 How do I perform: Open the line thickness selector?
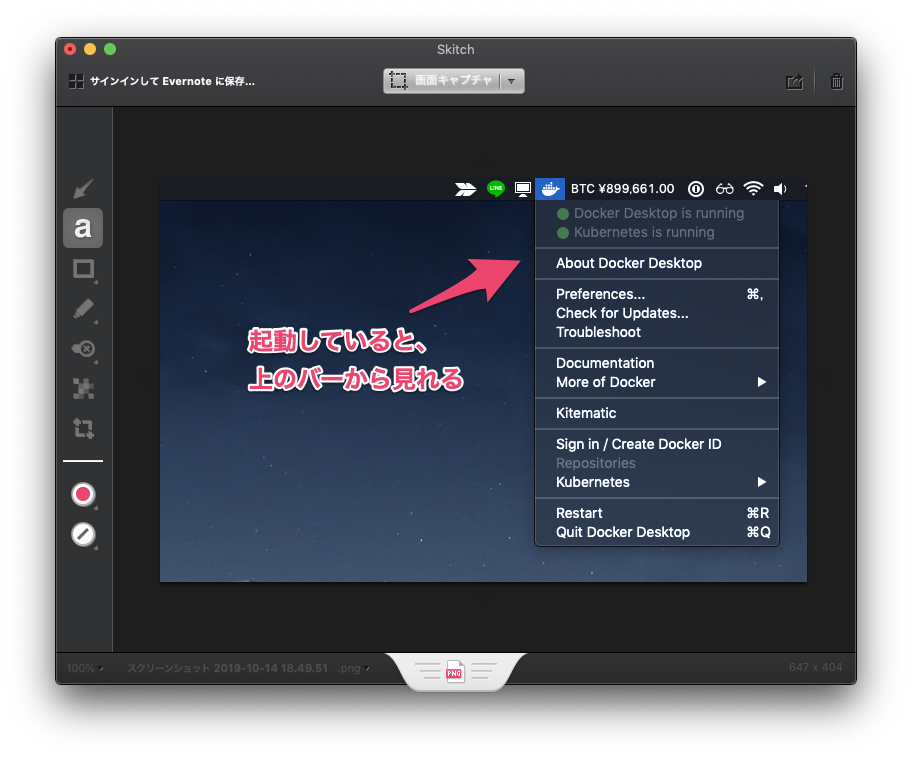[x=83, y=534]
